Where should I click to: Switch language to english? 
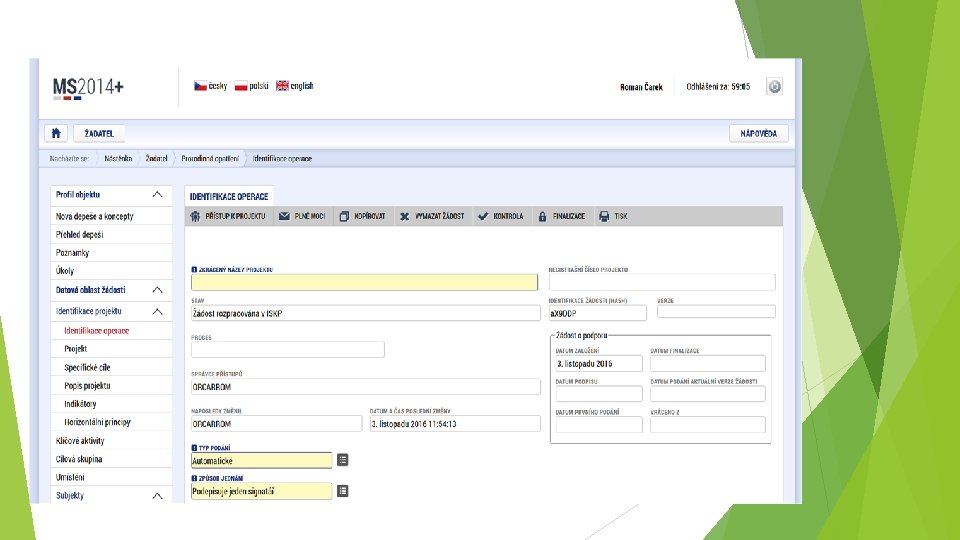(294, 86)
